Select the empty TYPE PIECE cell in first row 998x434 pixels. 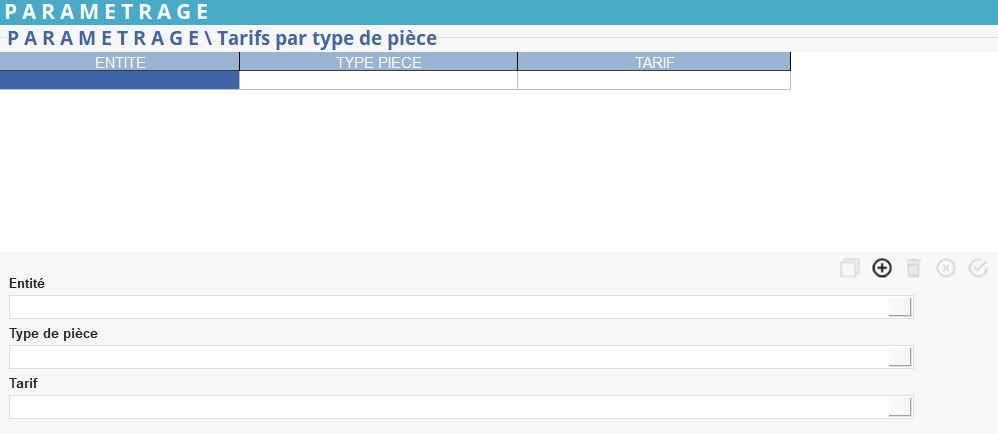(x=378, y=81)
